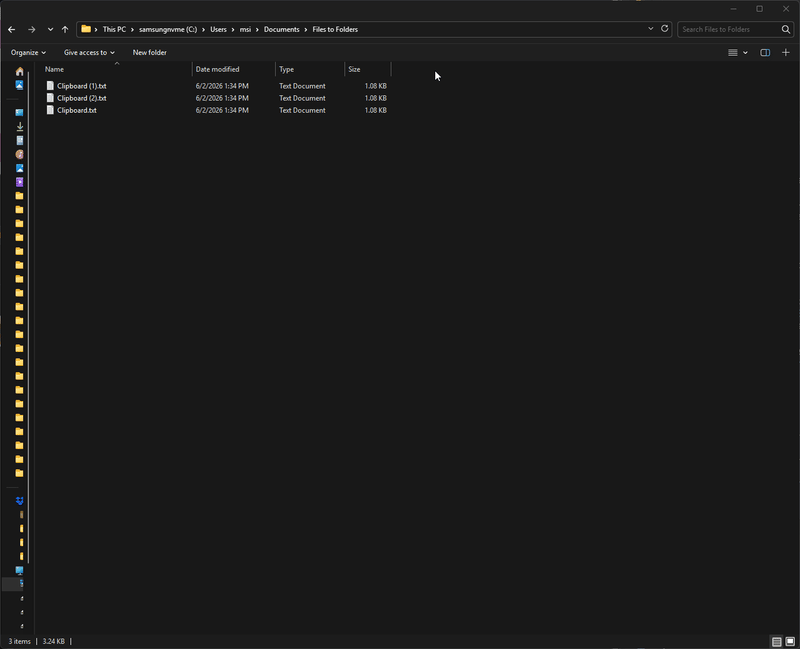Go up one folder level arrow

(x=65, y=30)
